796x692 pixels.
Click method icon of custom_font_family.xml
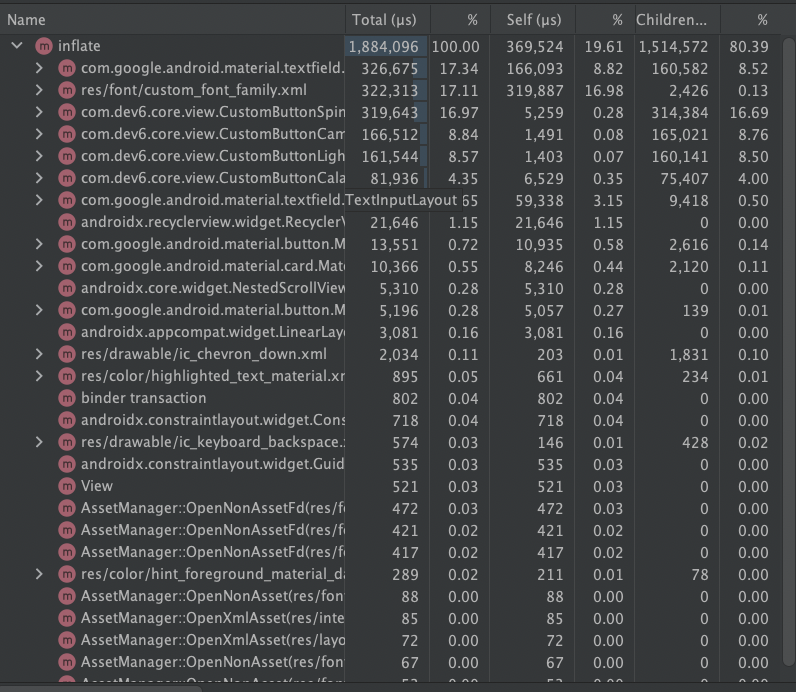pos(67,90)
